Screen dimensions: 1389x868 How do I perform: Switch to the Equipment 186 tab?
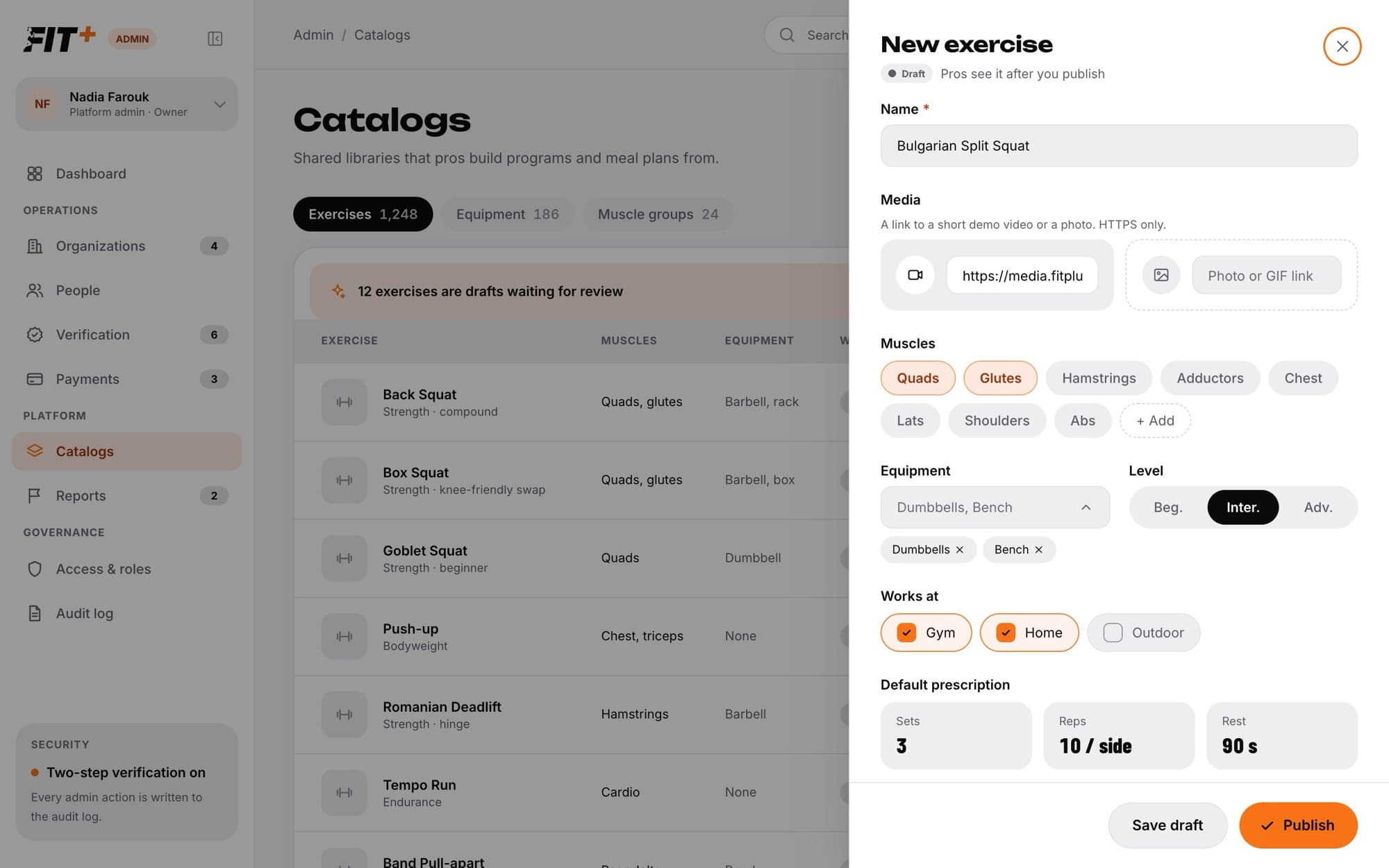(507, 215)
